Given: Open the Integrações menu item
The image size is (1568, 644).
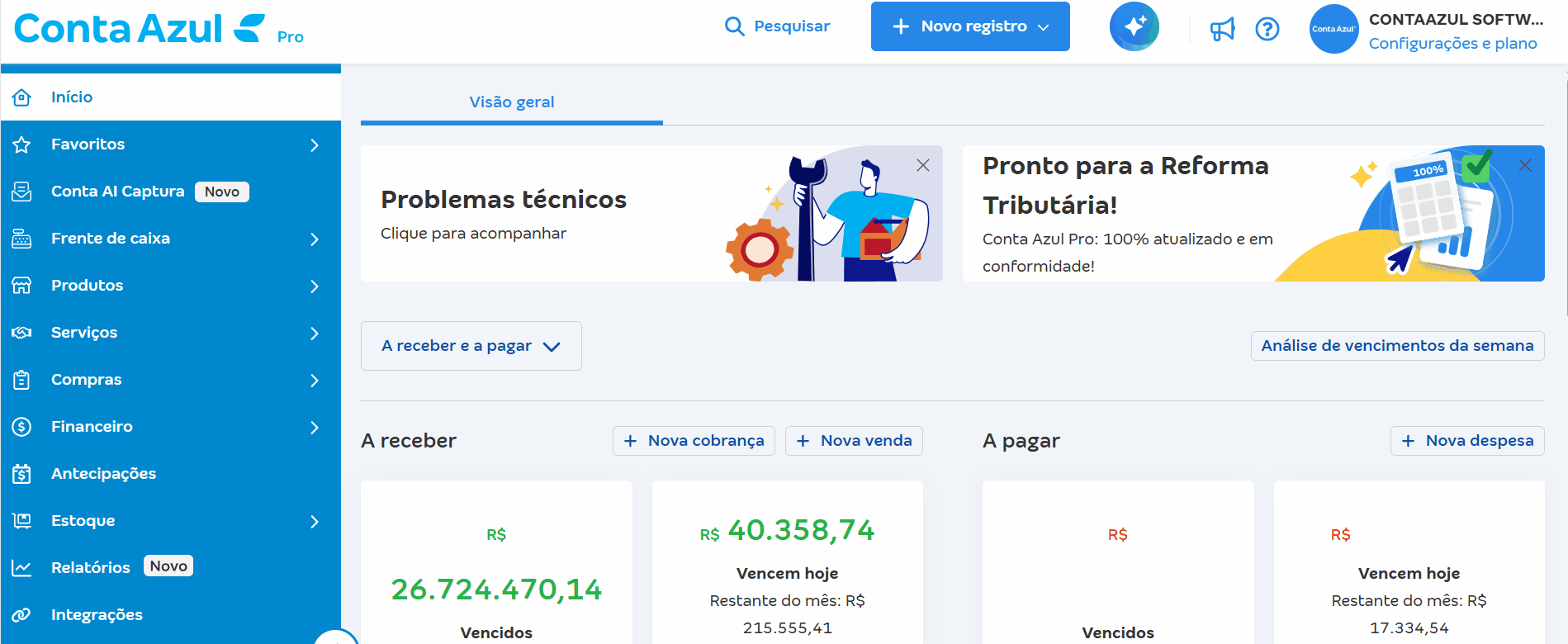Looking at the screenshot, I should (171, 615).
